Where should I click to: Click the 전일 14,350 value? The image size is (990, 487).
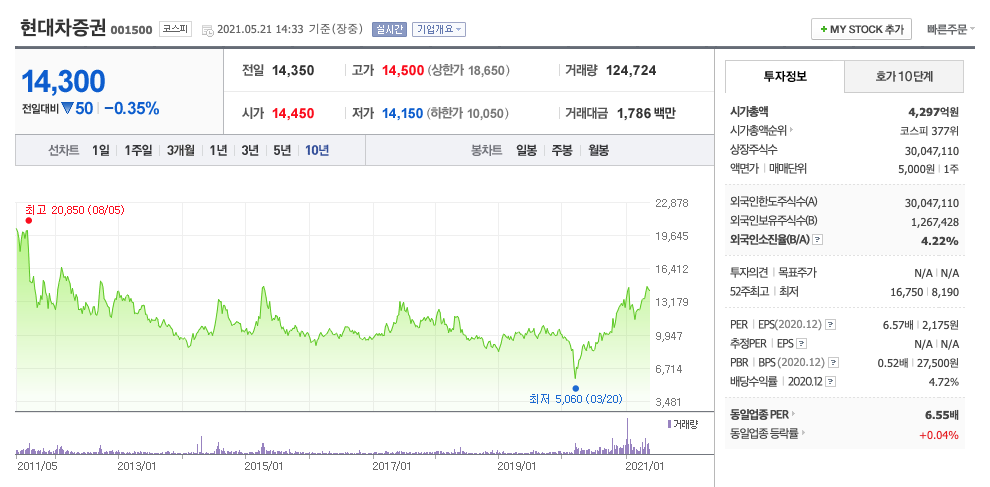coord(293,71)
